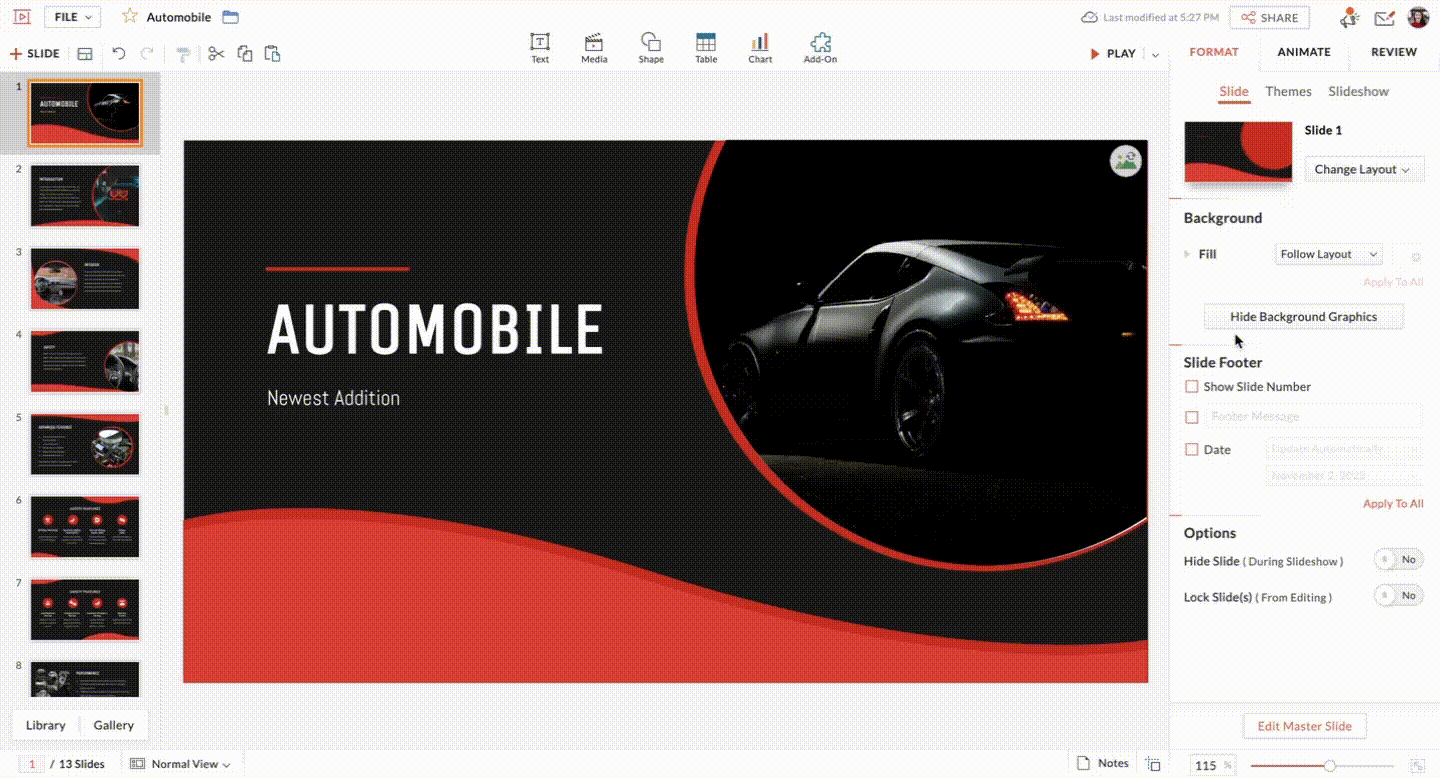Open the Gallery panel

(x=114, y=725)
